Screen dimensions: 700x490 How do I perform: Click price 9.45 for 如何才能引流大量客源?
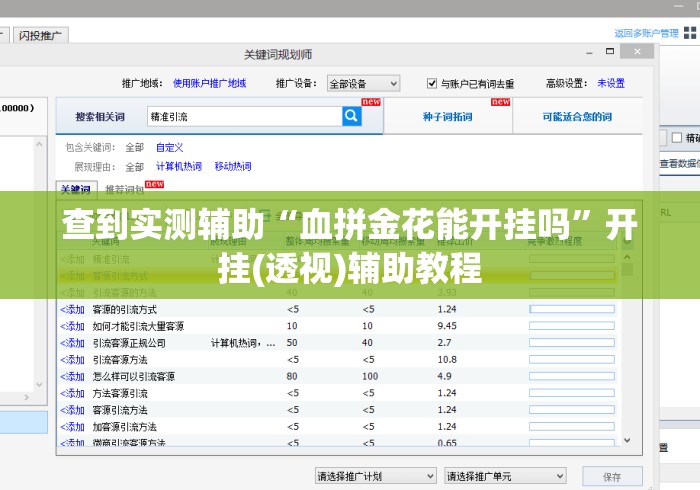tap(447, 326)
